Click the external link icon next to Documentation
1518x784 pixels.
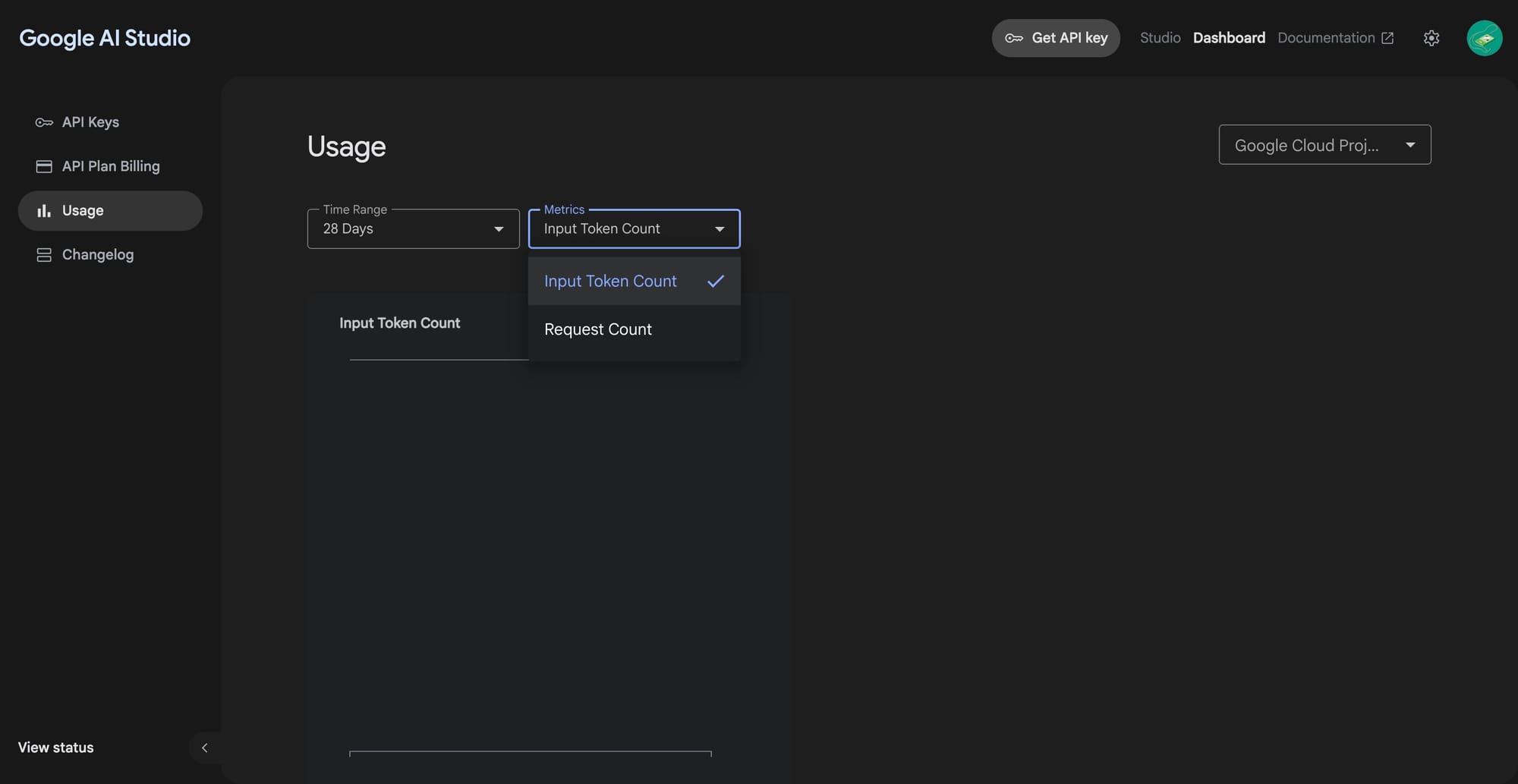(1387, 38)
